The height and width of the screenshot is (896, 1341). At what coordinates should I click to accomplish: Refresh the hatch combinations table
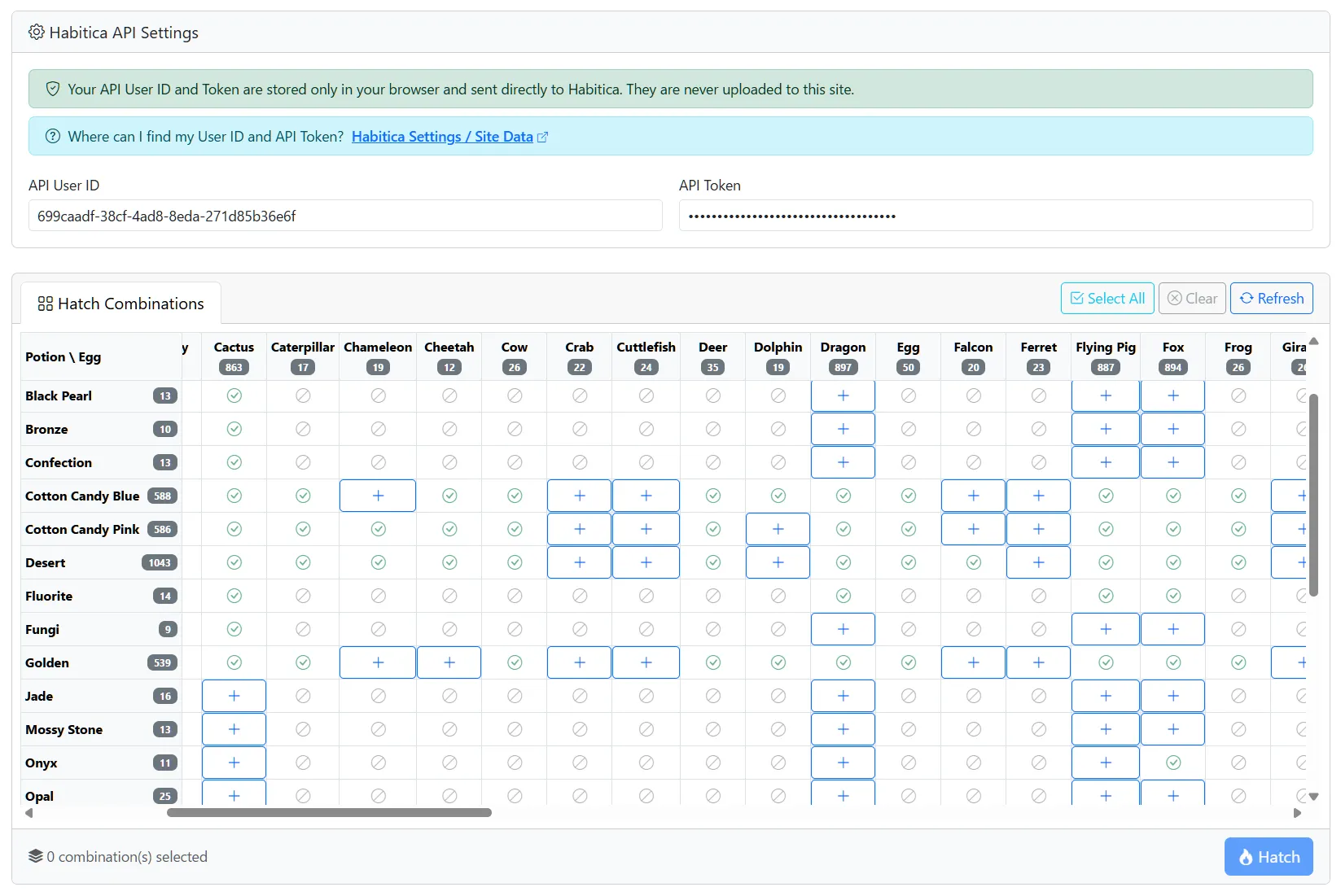(1272, 299)
